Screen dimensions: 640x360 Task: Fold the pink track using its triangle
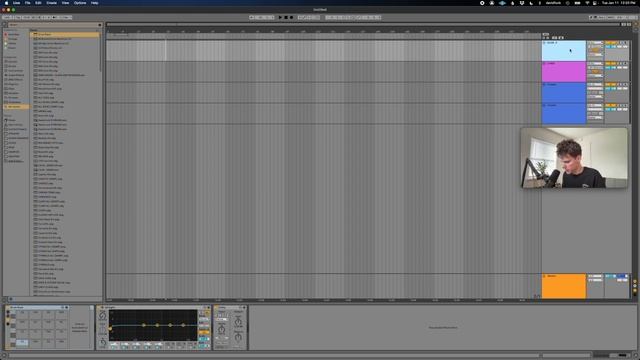tap(544, 64)
